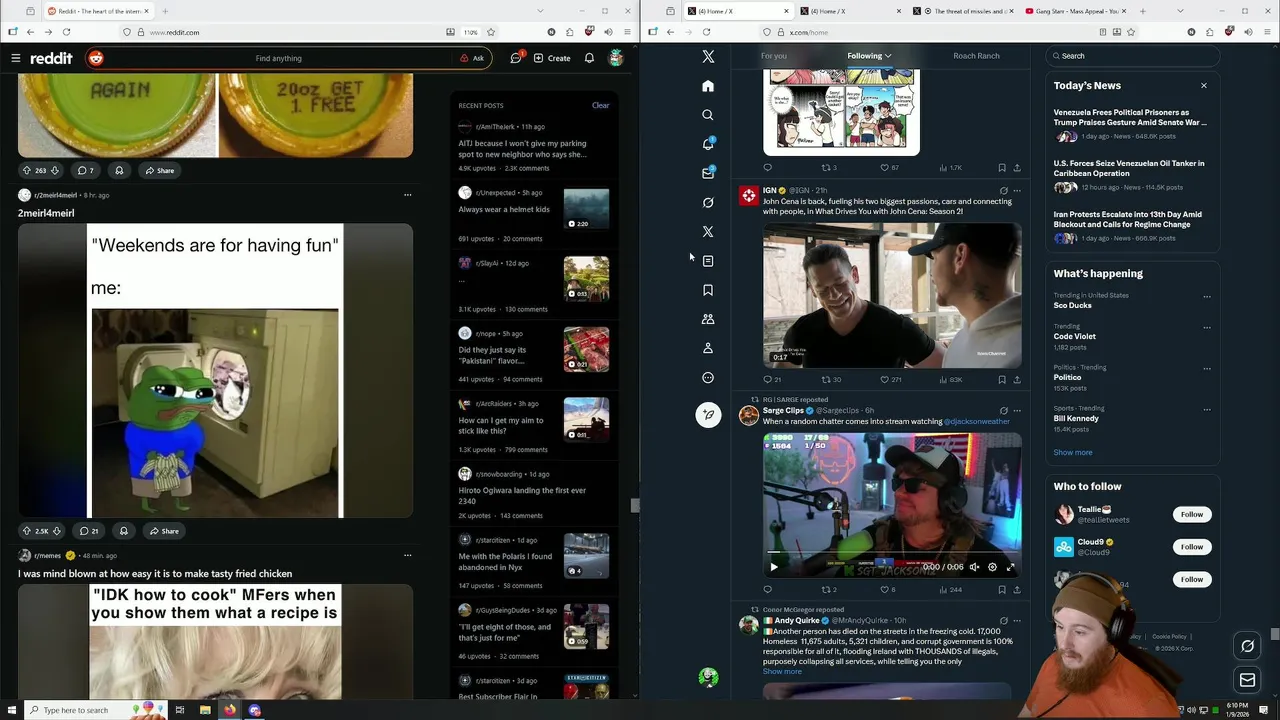1280x720 pixels.
Task: Bookmark the IGN John Cena post
Action: [1002, 380]
